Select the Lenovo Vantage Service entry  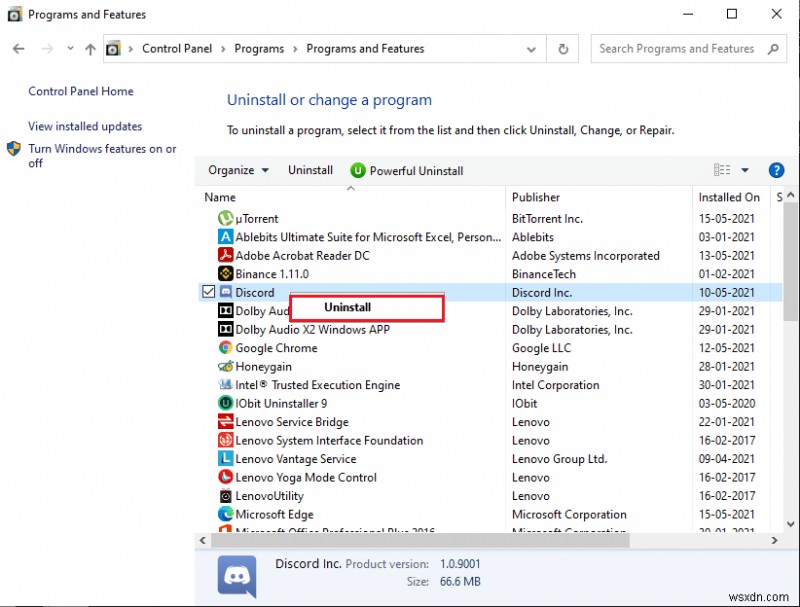(296, 459)
